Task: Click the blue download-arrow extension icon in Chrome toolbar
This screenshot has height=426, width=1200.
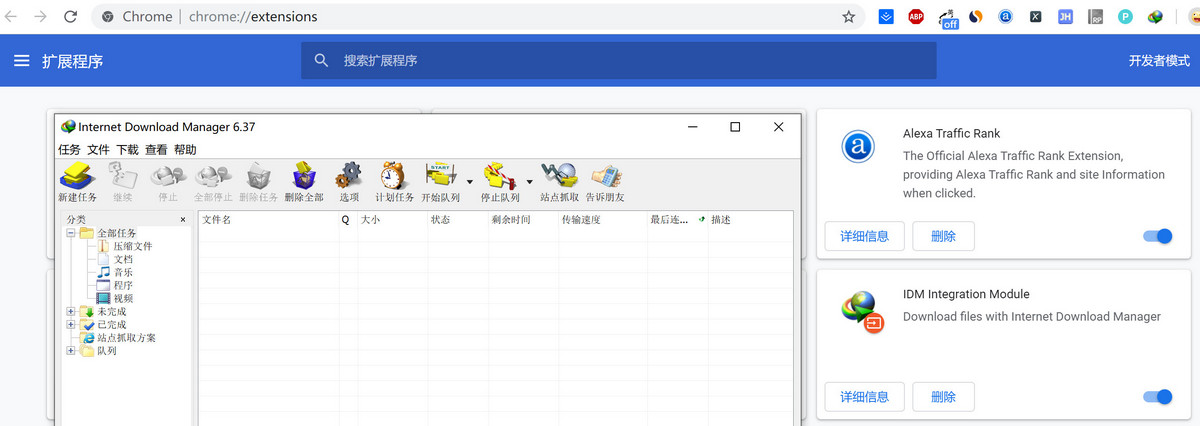Action: click(886, 17)
